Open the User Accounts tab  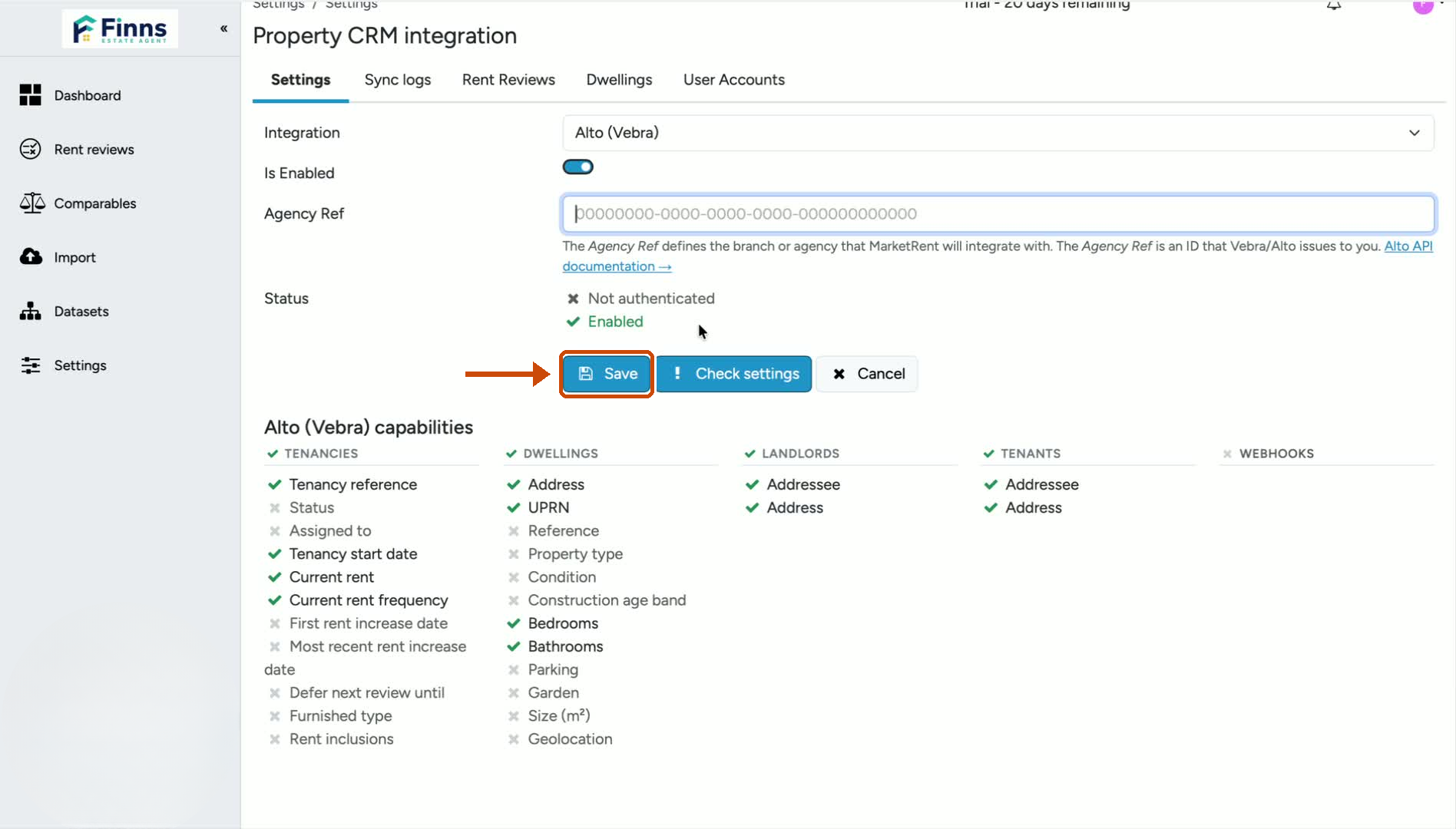pyautogui.click(x=734, y=80)
